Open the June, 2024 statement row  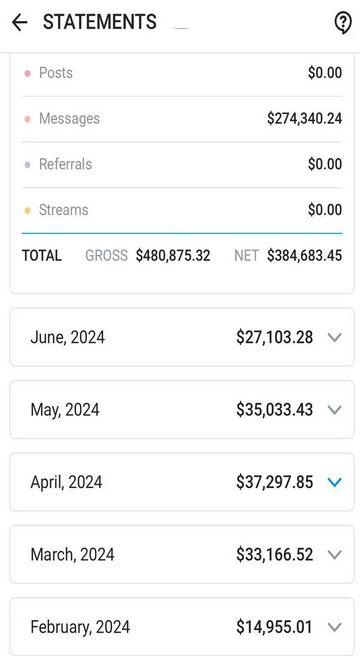point(182,337)
